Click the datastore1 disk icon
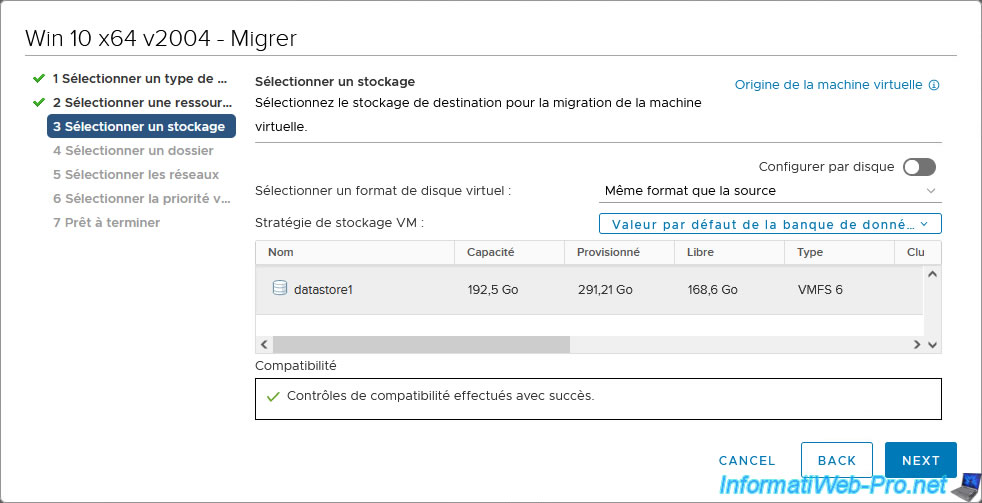982x503 pixels. pyautogui.click(x=280, y=289)
